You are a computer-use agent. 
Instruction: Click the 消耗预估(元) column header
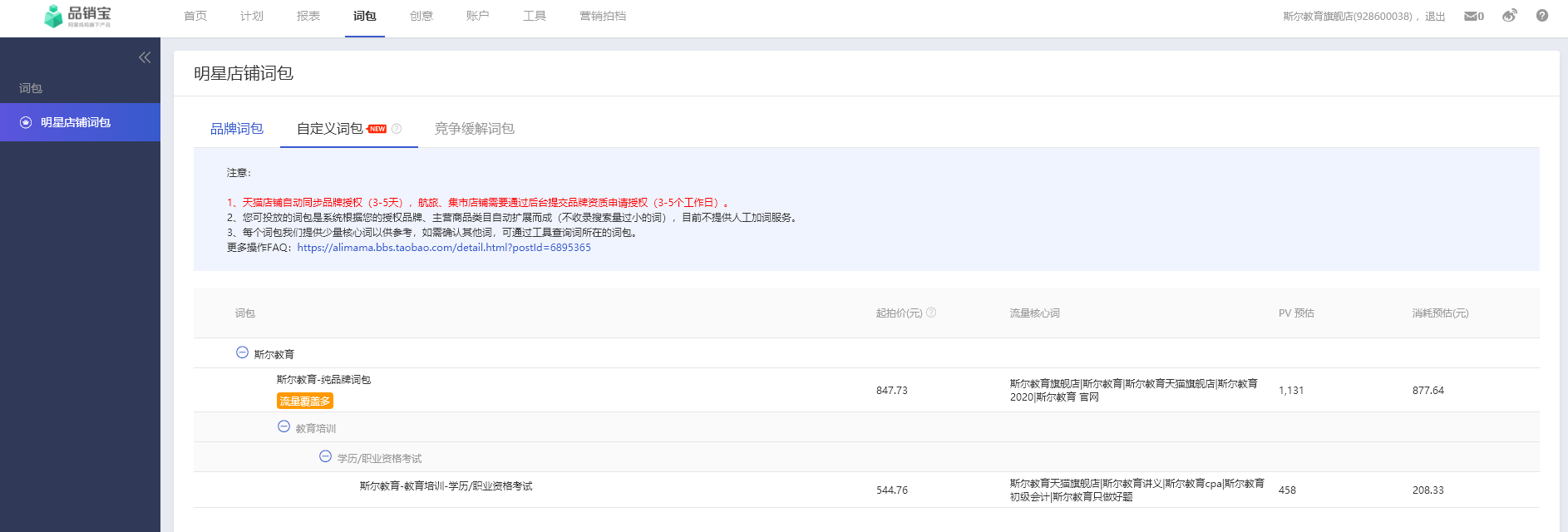click(x=1440, y=313)
